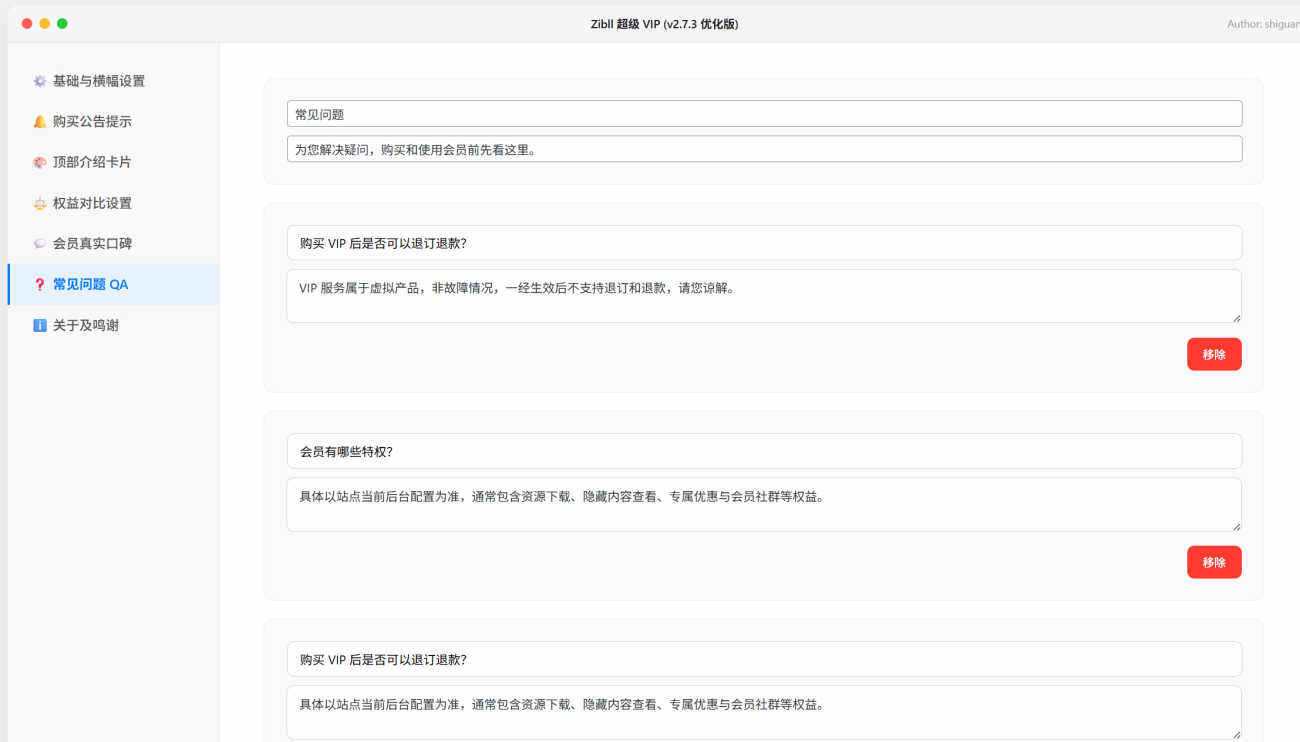
Task: Open the 权益对比设置 sidebar tab
Action: (x=92, y=203)
